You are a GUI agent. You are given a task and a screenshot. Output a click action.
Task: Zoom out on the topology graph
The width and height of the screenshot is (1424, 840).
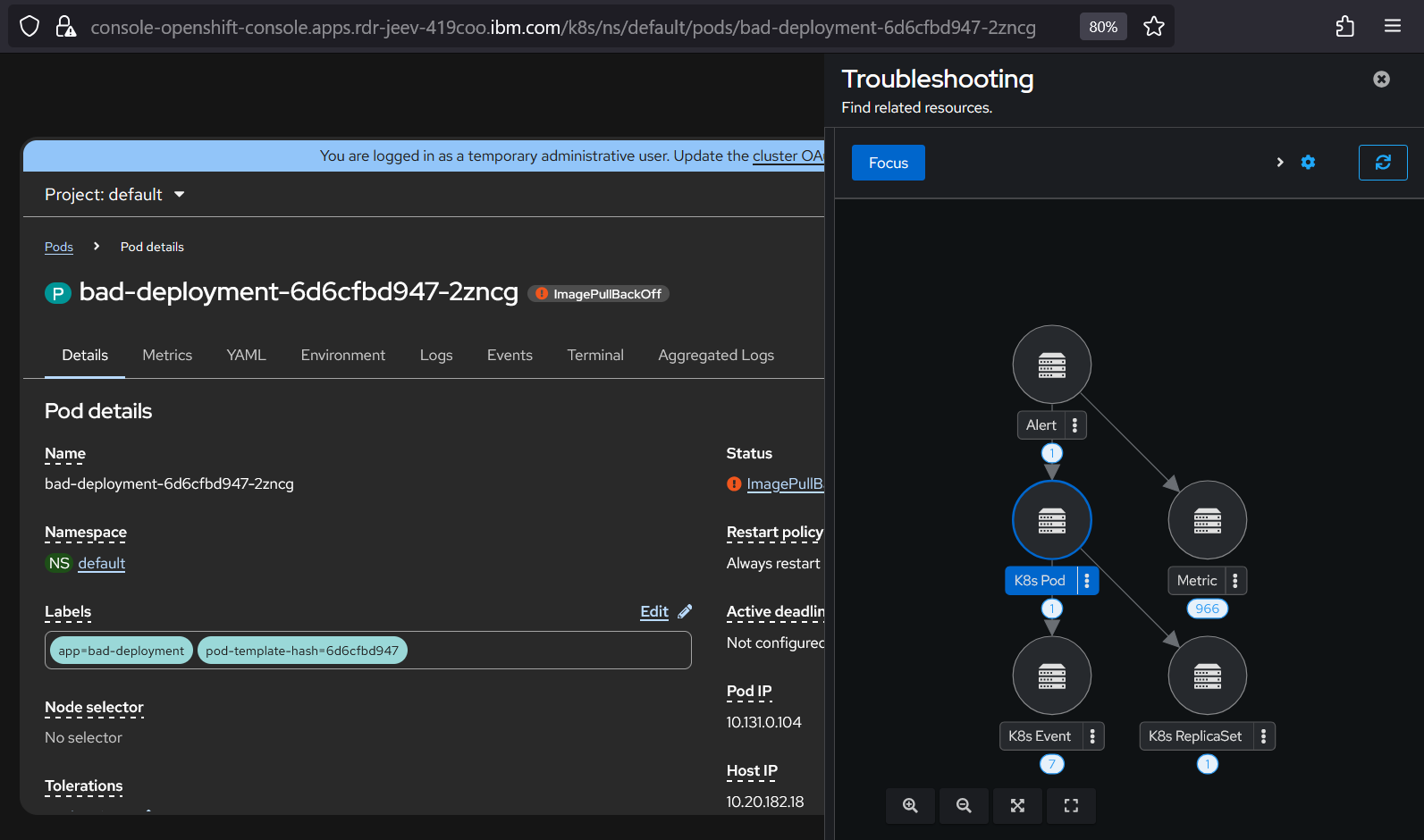pyautogui.click(x=964, y=805)
